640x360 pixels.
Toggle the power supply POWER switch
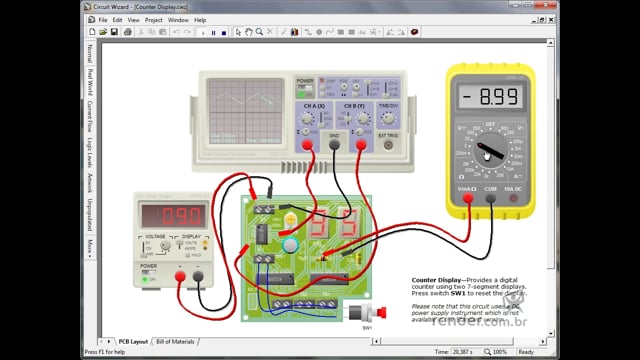tap(148, 272)
